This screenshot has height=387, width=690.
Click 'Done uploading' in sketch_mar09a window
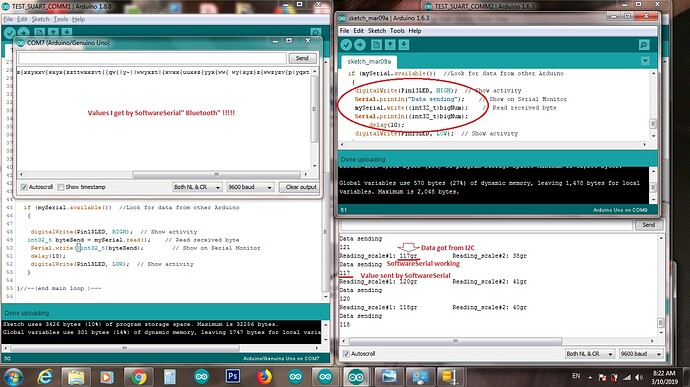point(363,159)
